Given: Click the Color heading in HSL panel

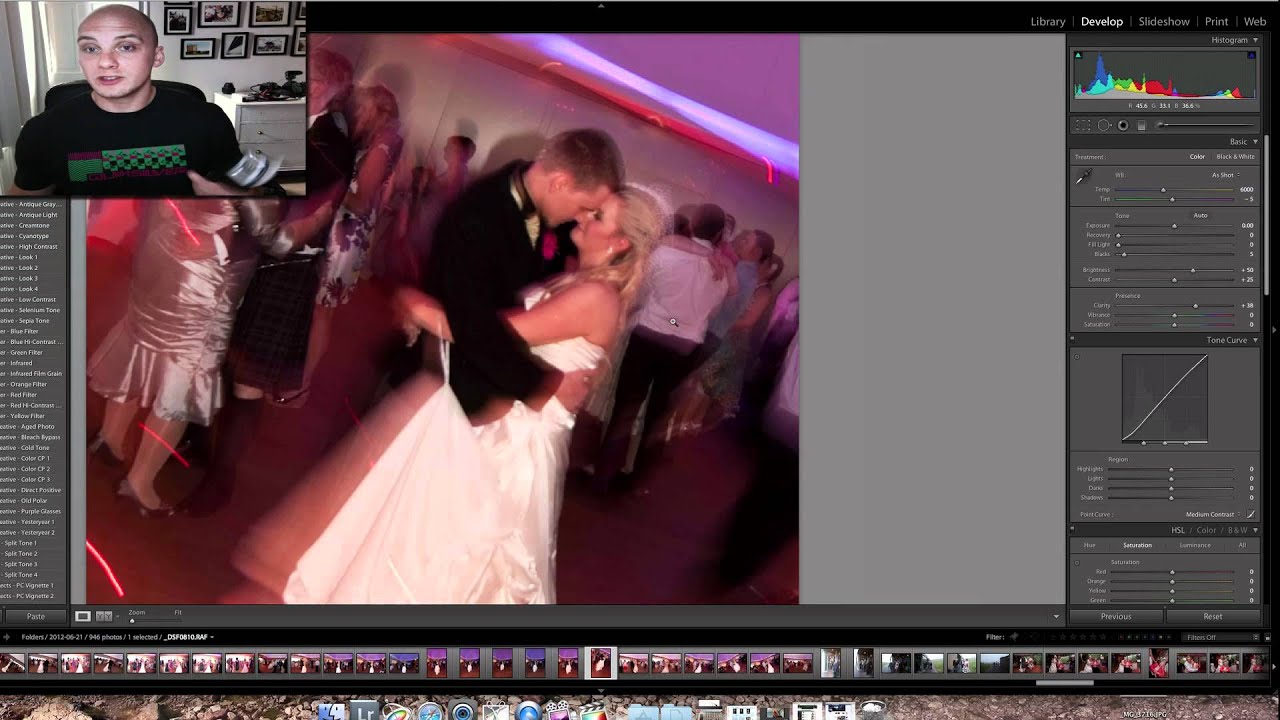Looking at the screenshot, I should (1207, 530).
